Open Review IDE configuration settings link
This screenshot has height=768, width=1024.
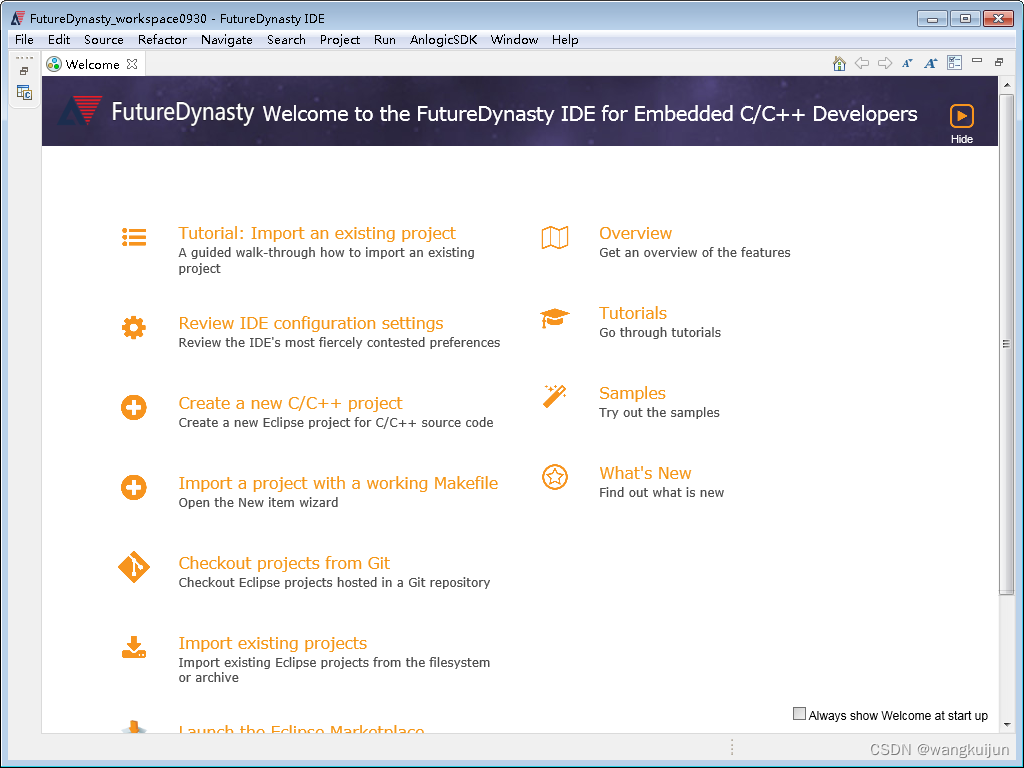(x=311, y=323)
